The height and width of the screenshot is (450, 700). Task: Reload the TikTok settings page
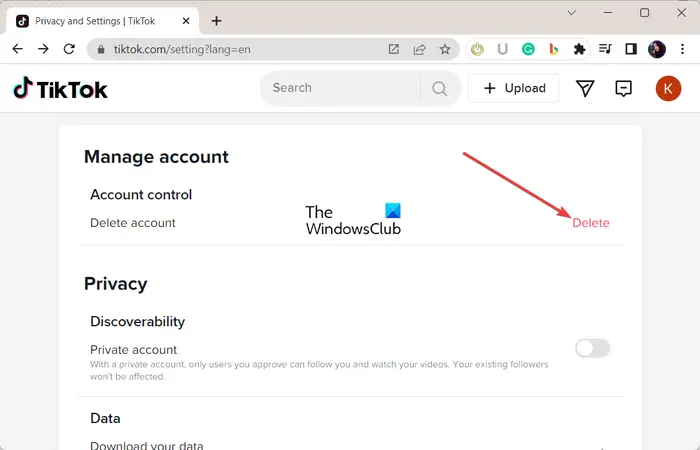(69, 49)
